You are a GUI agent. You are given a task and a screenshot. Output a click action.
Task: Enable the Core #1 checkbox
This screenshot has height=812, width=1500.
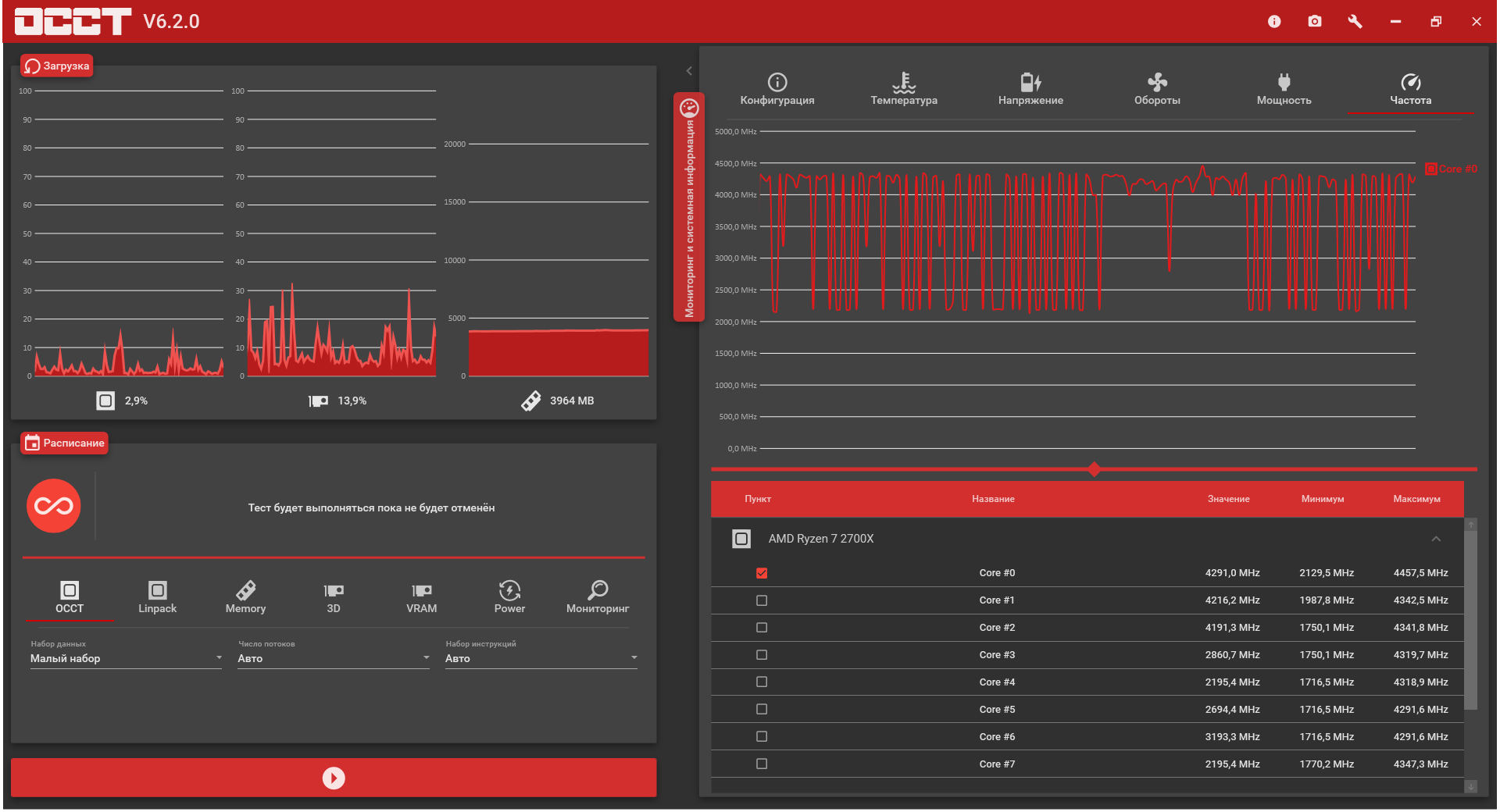762,600
